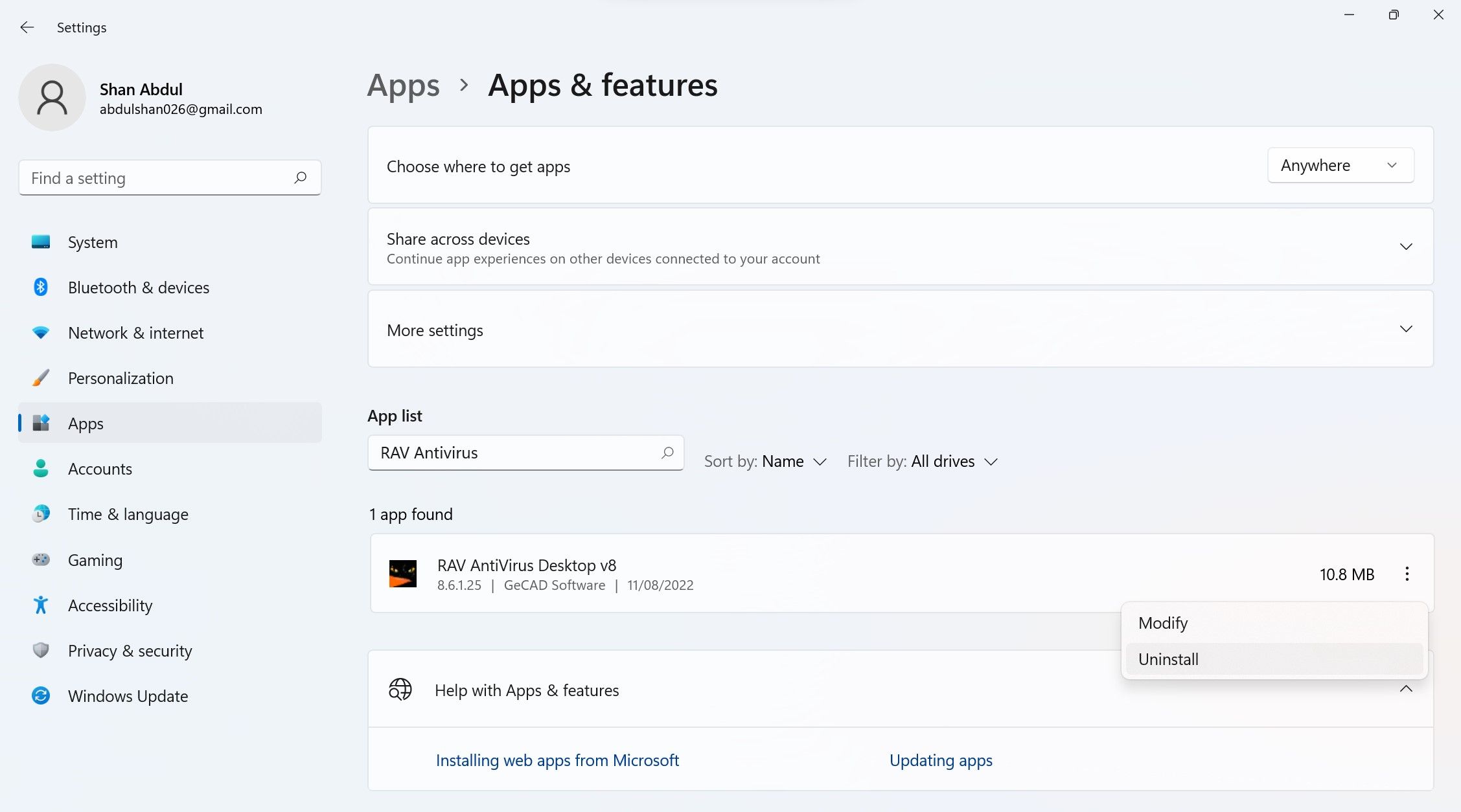
Task: Click the RAV AntiVirus Desktop v8 app icon
Action: click(403, 573)
